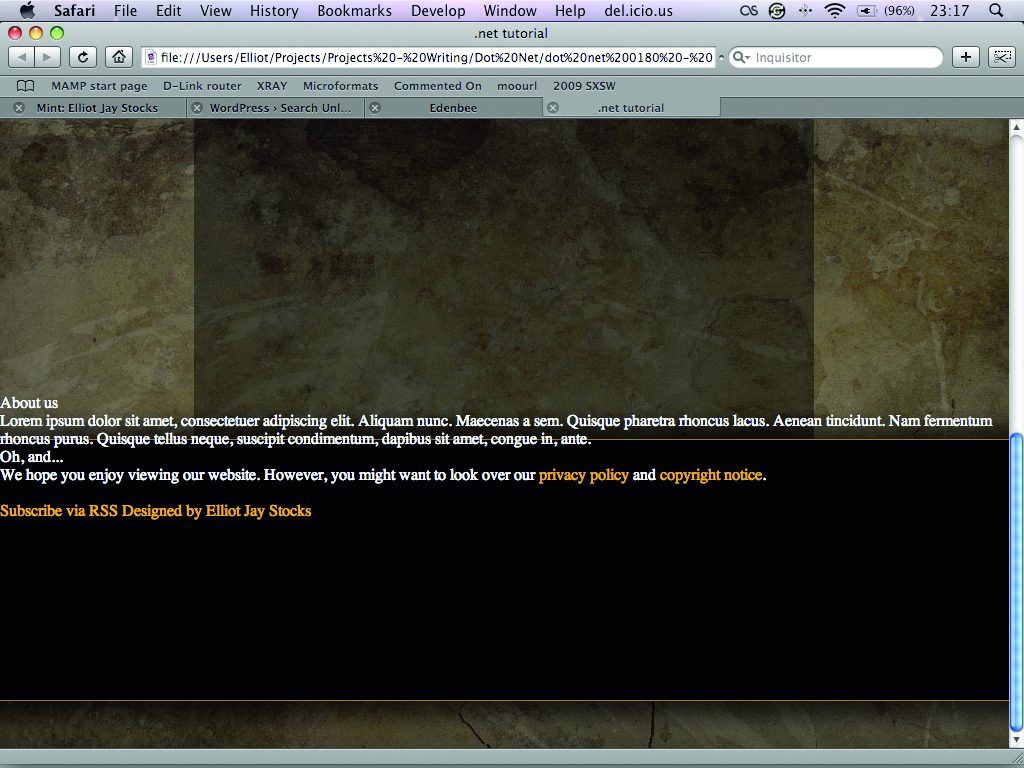Open Spotlight search in the menu bar
This screenshot has height=768, width=1024.
tap(996, 10)
